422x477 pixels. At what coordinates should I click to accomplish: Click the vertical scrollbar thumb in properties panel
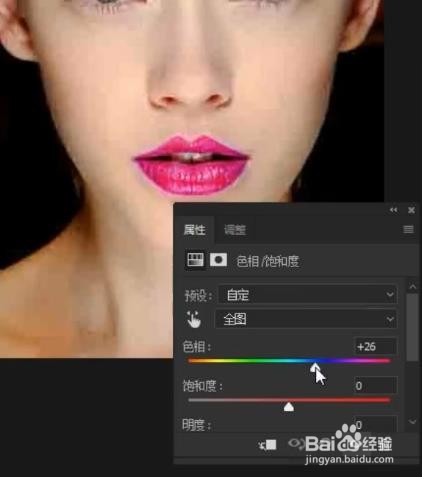click(413, 327)
